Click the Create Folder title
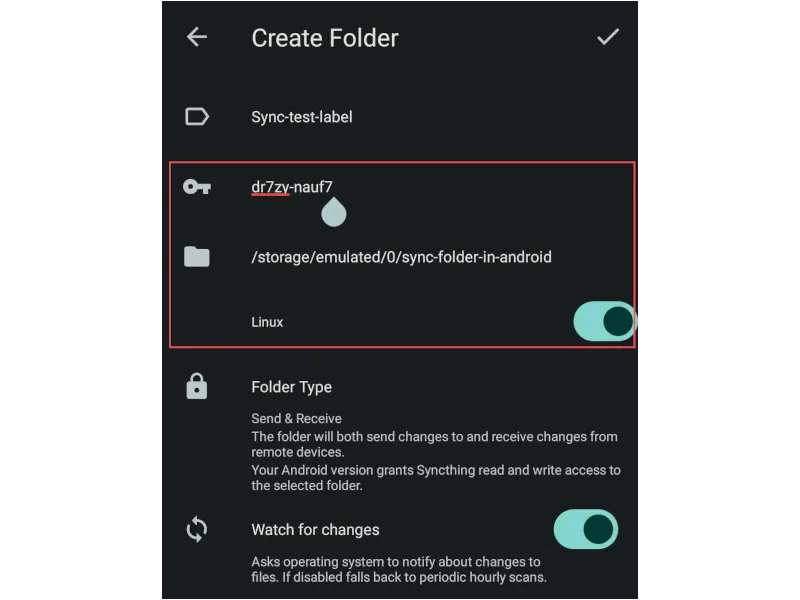 (324, 38)
